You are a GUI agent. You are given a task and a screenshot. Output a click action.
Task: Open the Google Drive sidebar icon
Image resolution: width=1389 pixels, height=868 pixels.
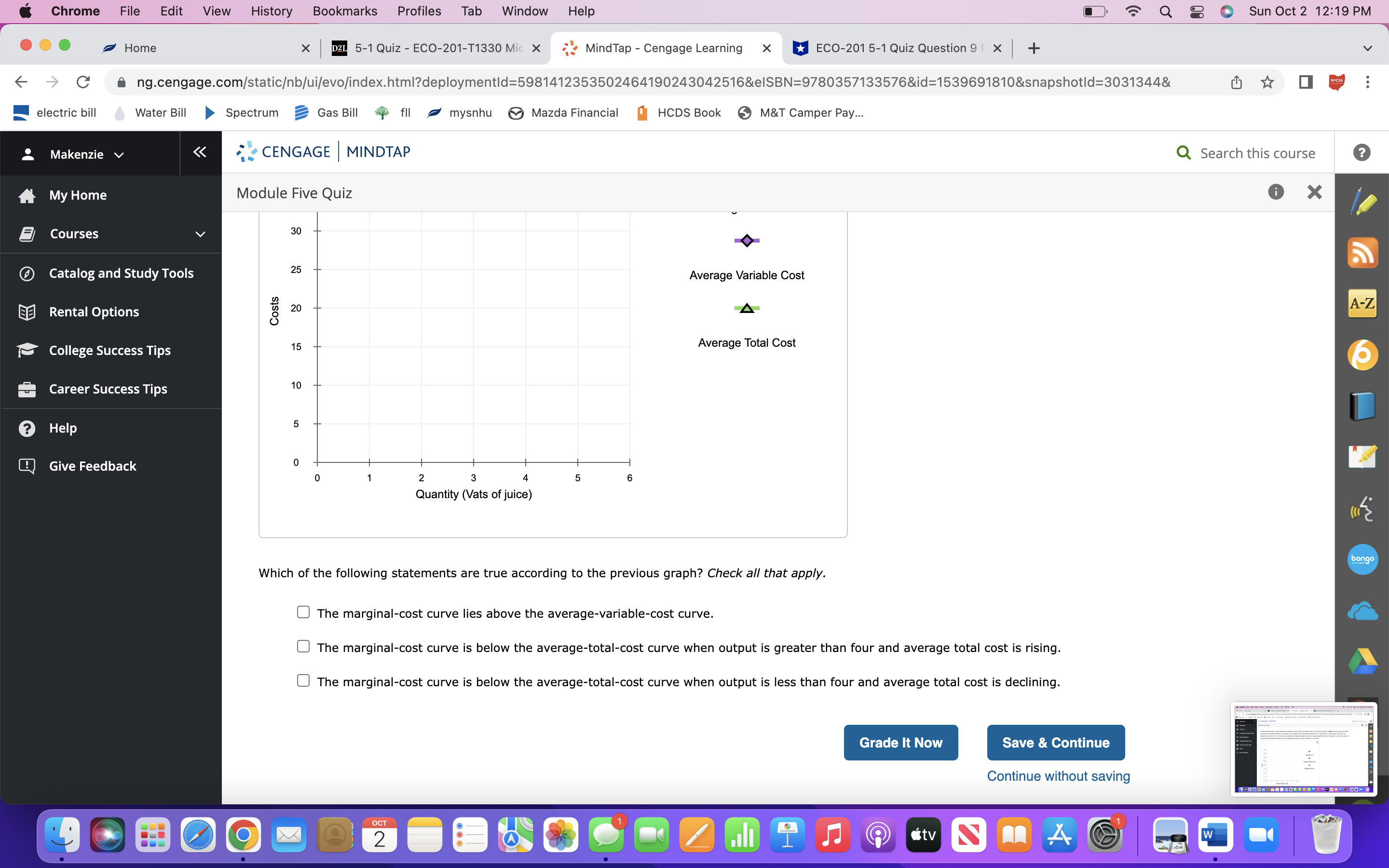click(1362, 660)
